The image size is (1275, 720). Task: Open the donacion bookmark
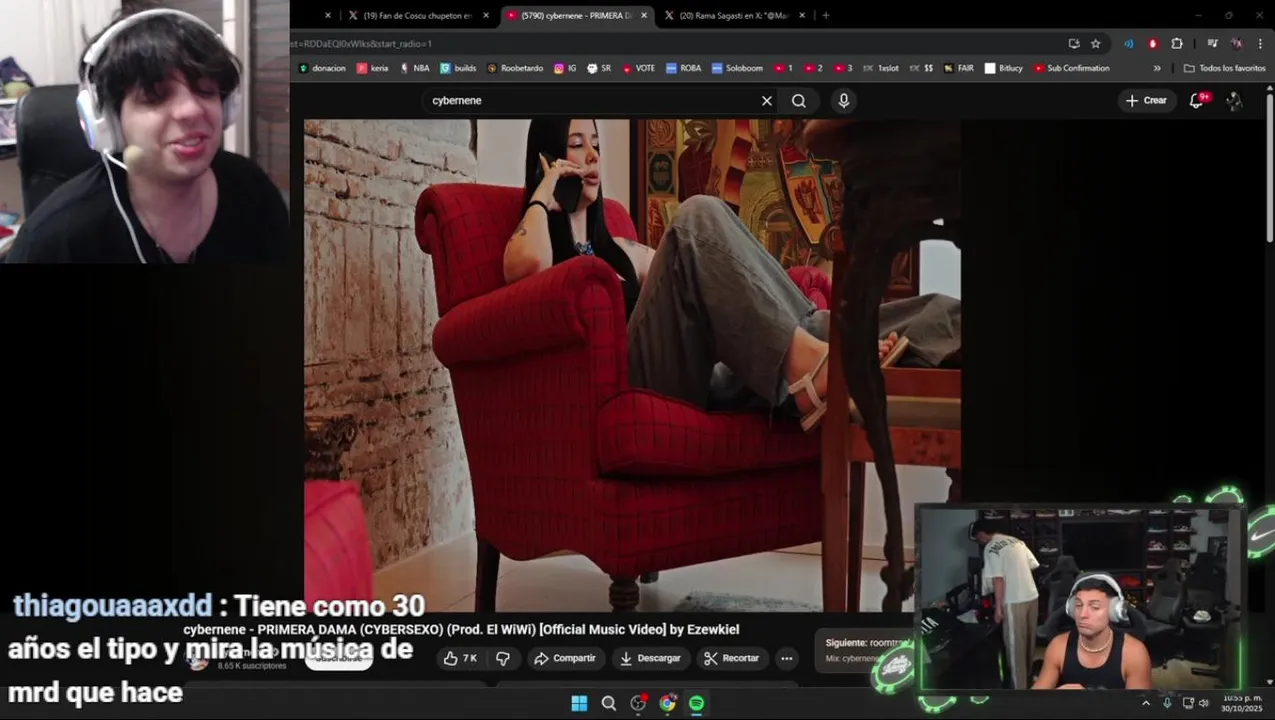click(x=322, y=68)
